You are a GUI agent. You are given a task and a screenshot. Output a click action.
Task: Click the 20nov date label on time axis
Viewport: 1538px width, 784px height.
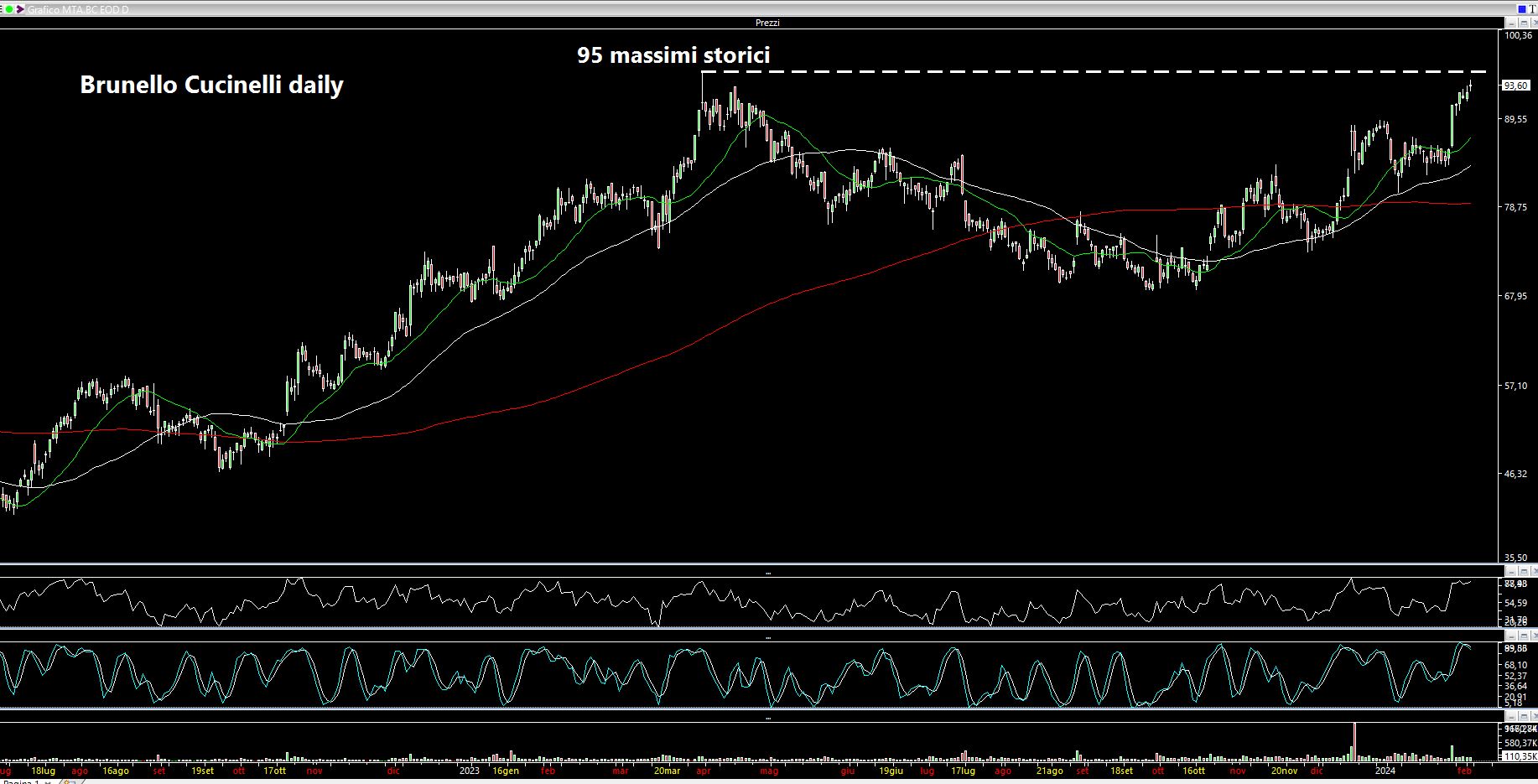[x=1284, y=771]
